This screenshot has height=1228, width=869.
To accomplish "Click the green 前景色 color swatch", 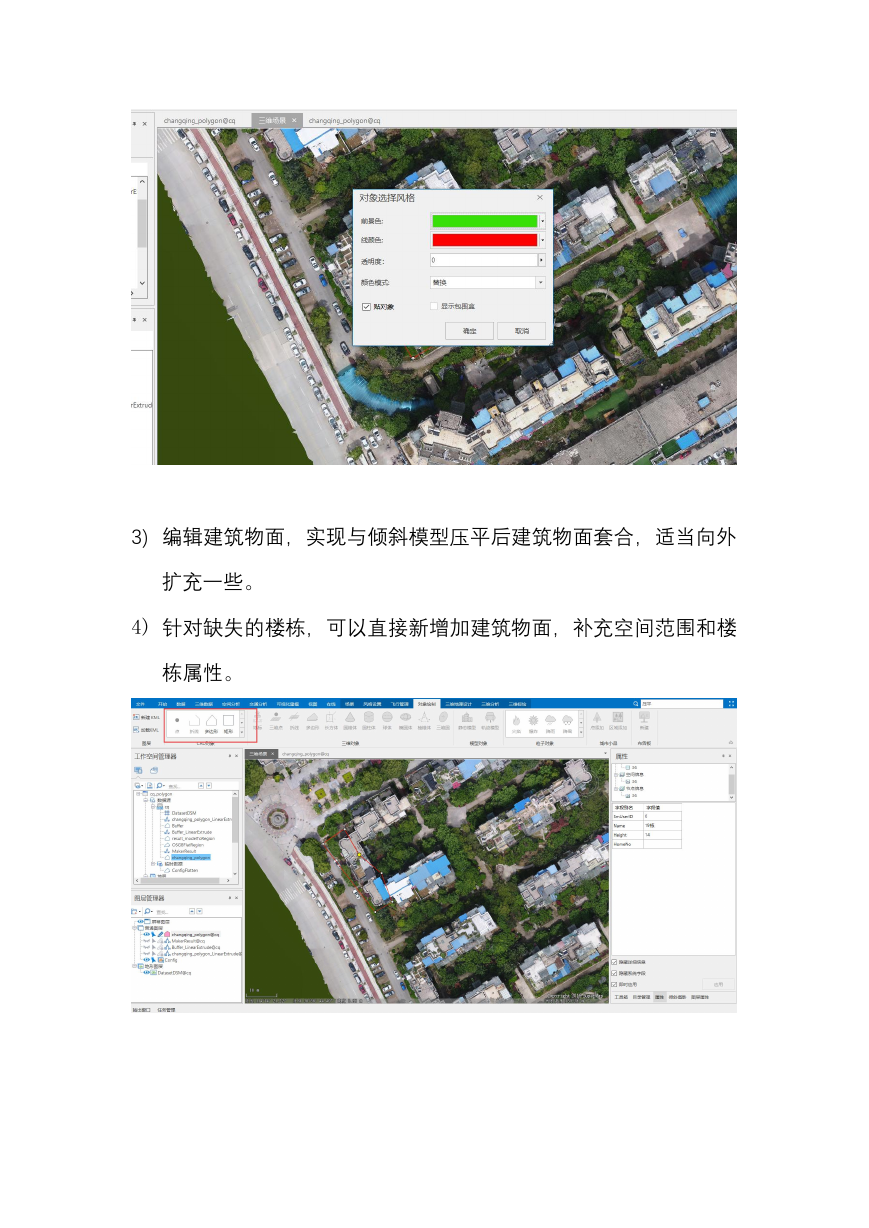I will pos(485,221).
